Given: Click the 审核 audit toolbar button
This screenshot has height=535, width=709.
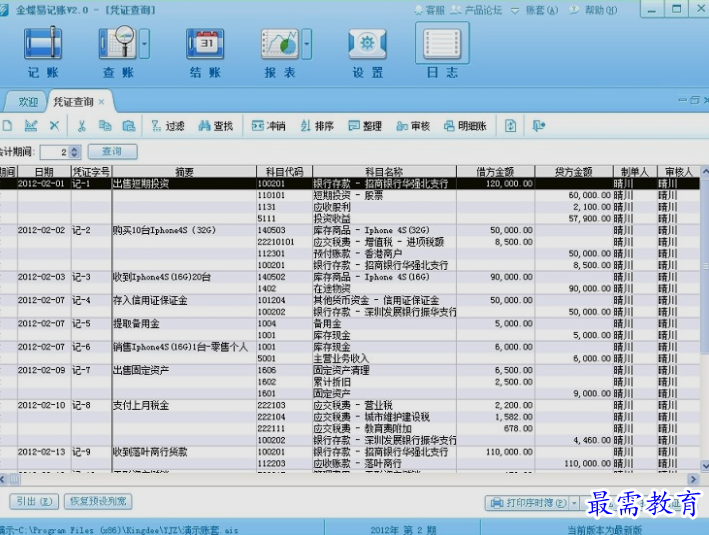Looking at the screenshot, I should point(413,126).
